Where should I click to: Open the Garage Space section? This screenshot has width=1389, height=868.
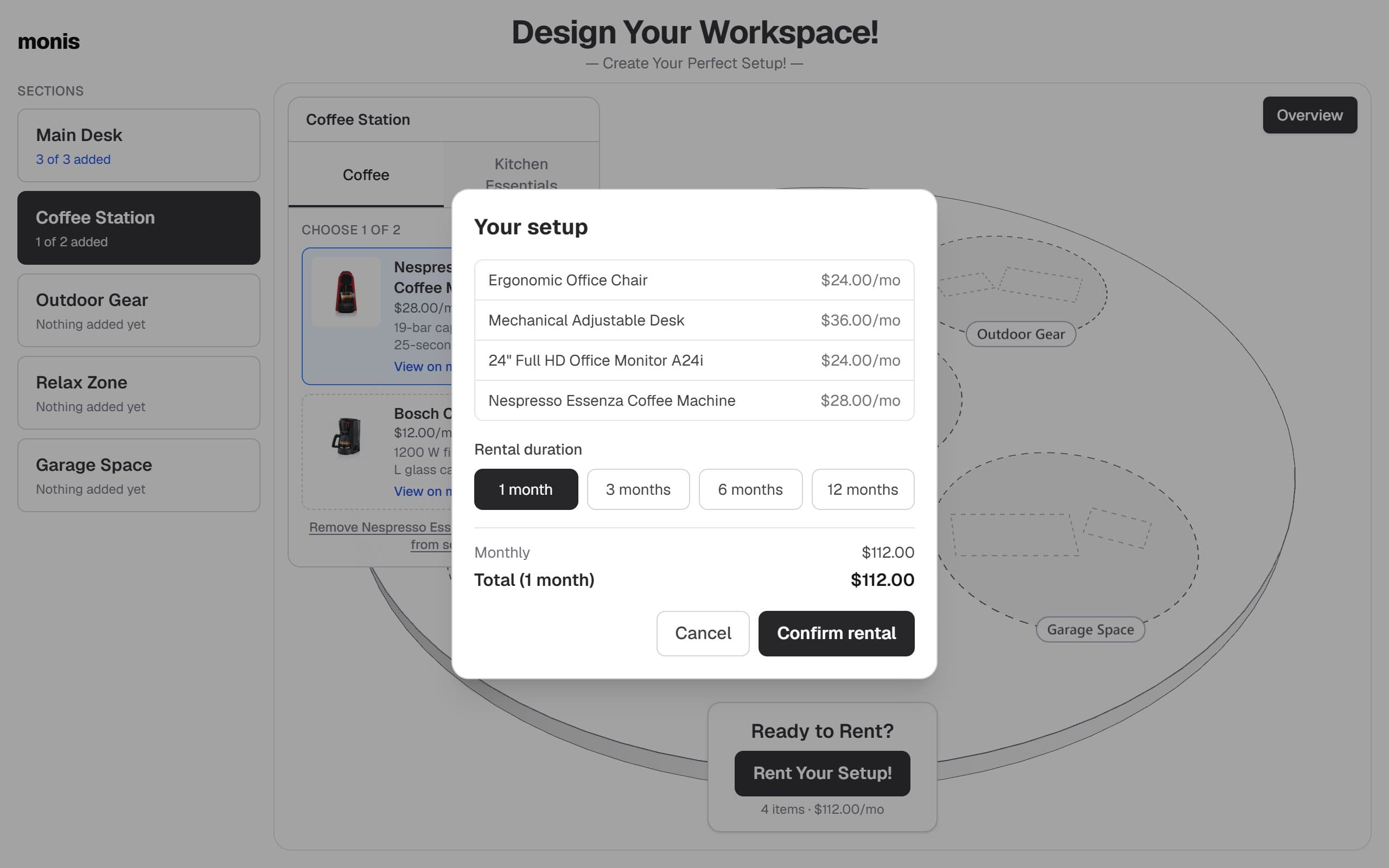point(139,475)
